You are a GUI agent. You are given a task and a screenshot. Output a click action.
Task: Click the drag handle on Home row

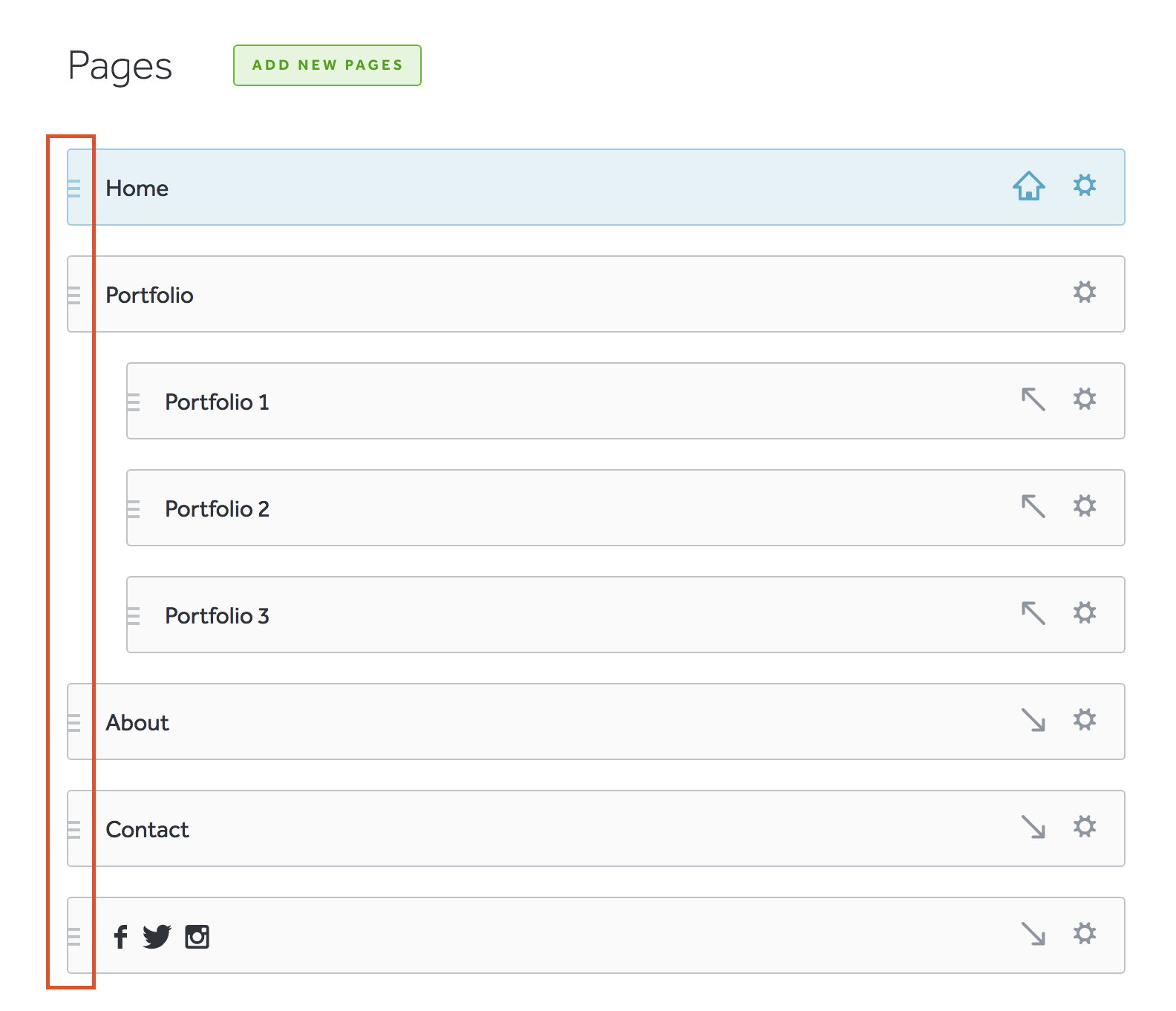coord(74,189)
